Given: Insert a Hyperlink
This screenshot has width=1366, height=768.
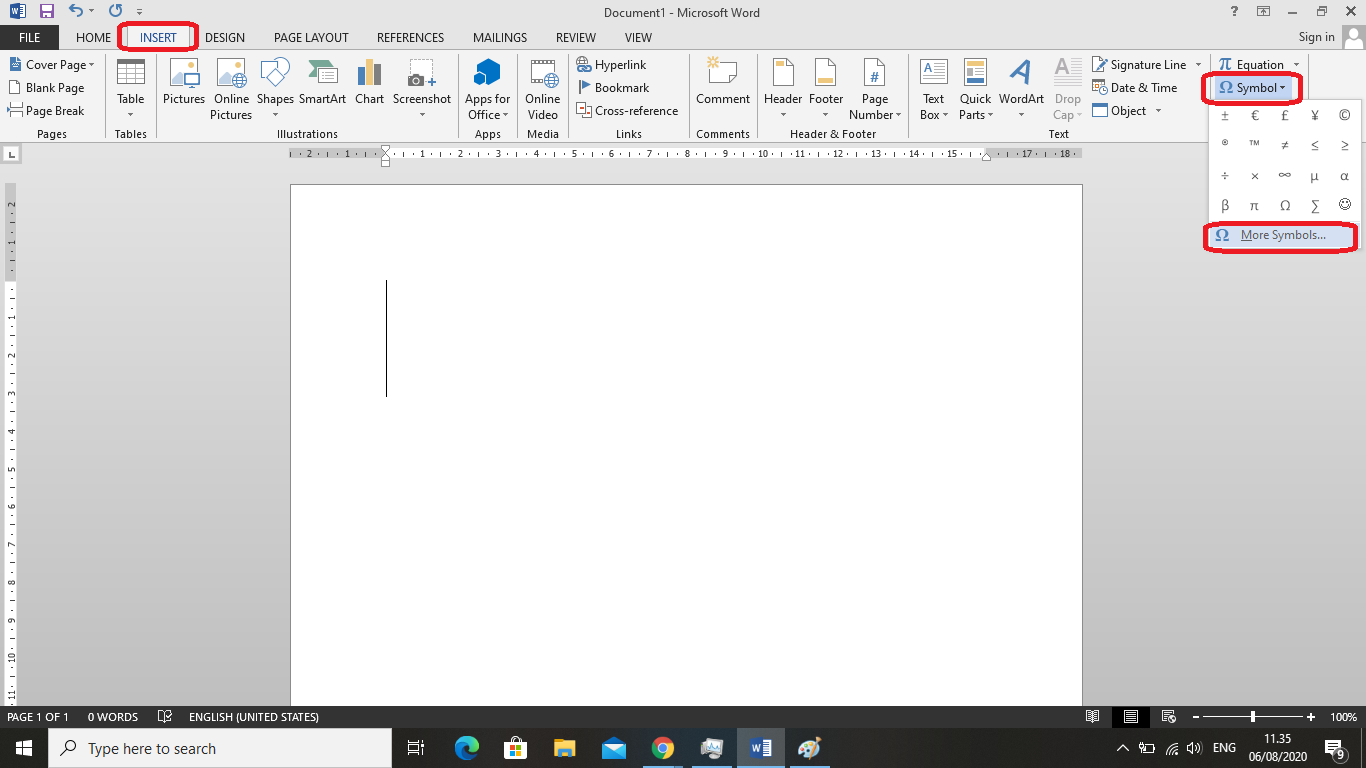Looking at the screenshot, I should (x=612, y=65).
